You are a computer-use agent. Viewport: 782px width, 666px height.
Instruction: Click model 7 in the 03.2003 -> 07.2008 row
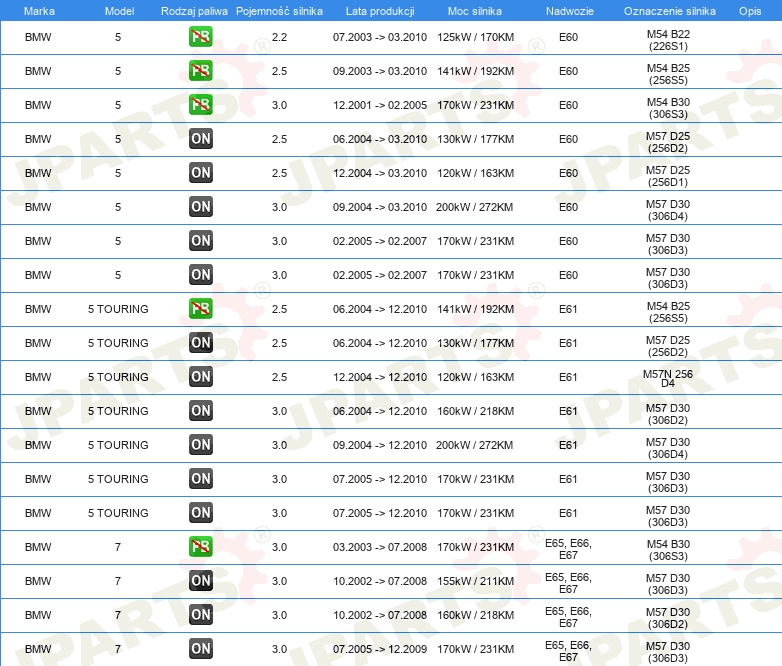tap(118, 547)
